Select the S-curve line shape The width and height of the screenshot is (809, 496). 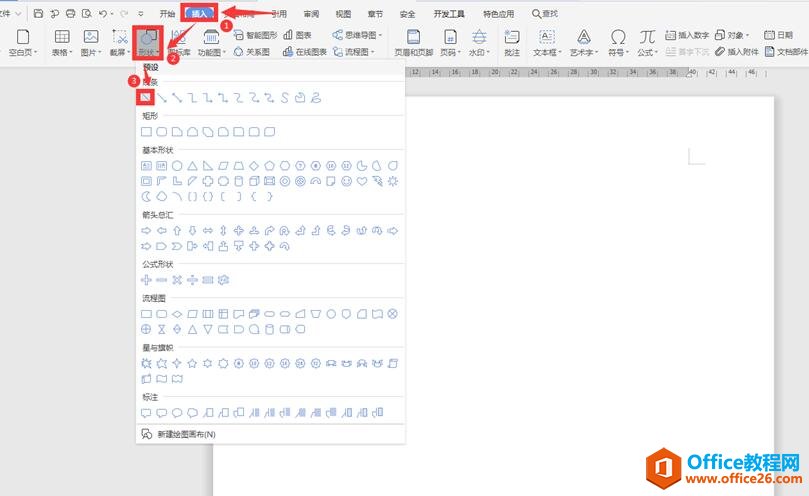(x=284, y=98)
